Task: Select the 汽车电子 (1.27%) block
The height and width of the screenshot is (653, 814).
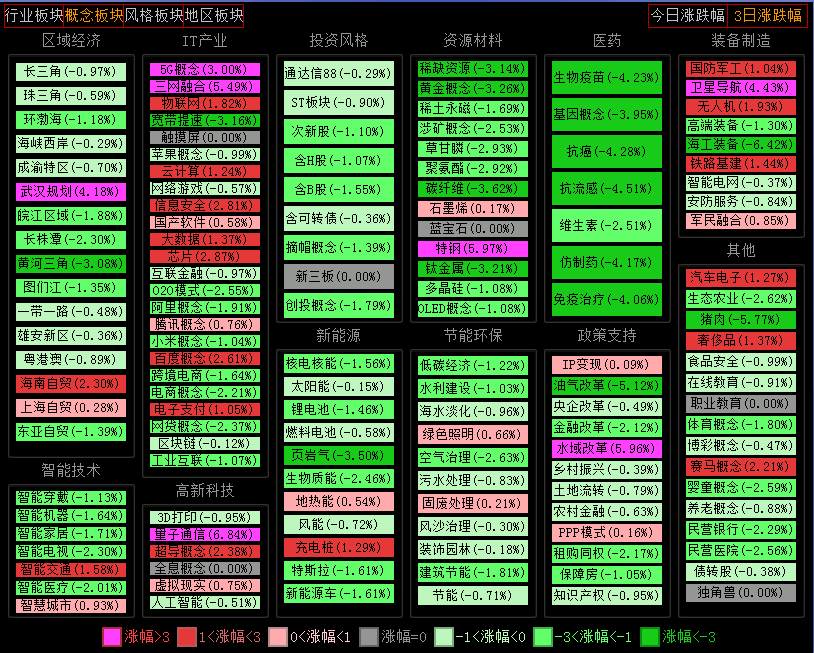Action: click(741, 278)
